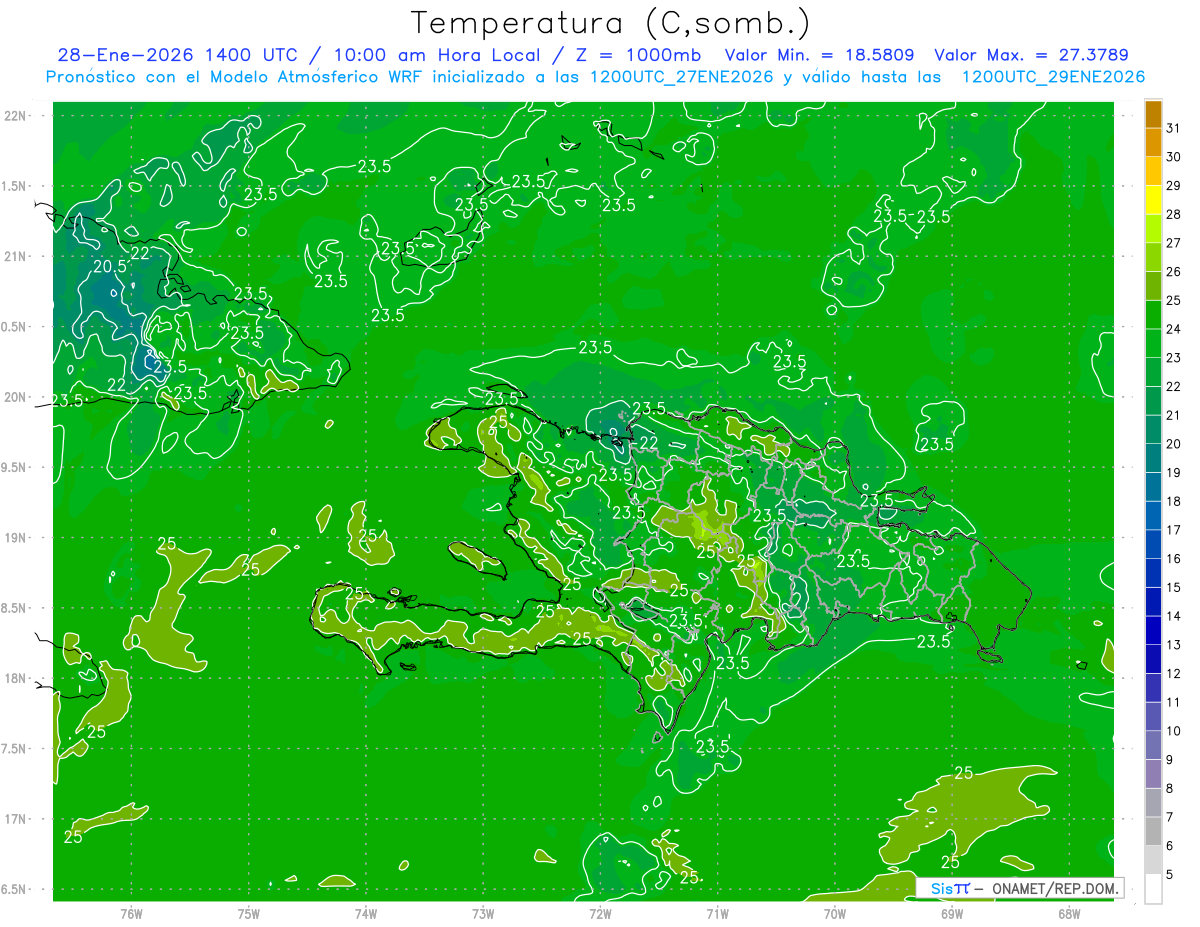Image resolution: width=1200 pixels, height=927 pixels.
Task: Click the legend value label 24
Action: click(1174, 329)
